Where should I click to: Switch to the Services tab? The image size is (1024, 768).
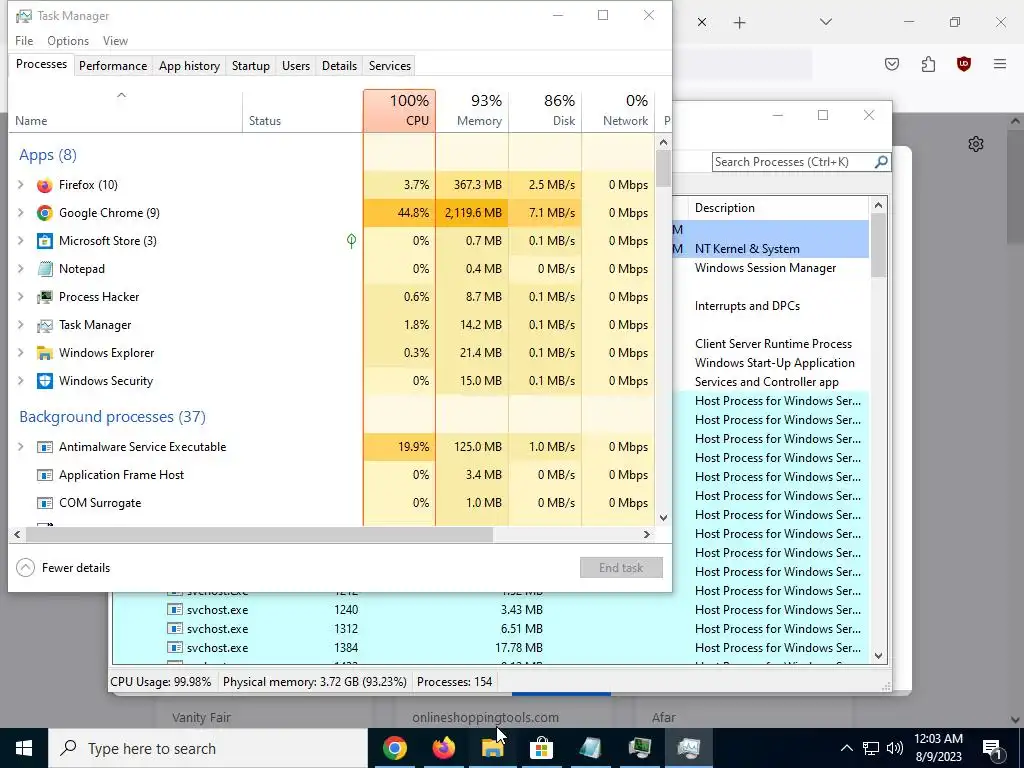(390, 66)
